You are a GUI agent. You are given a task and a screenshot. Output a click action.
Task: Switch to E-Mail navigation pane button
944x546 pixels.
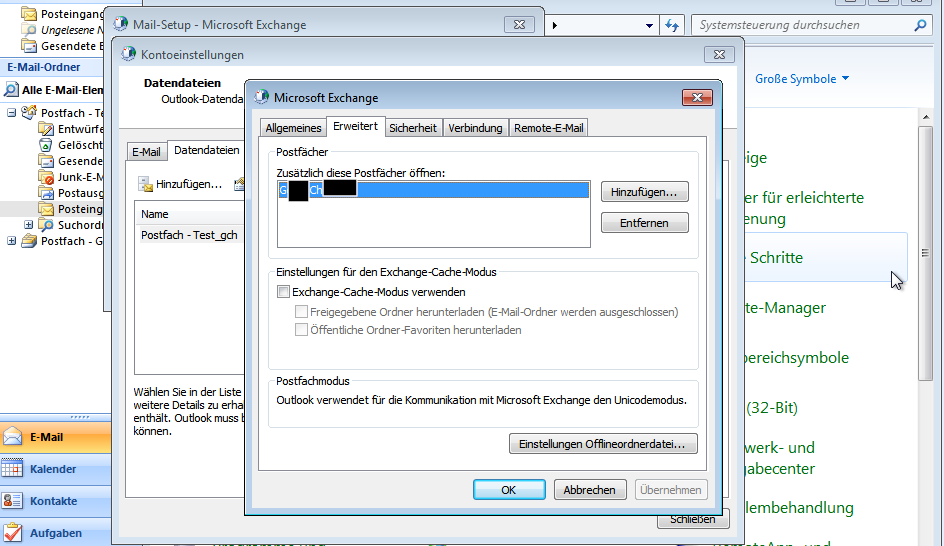(55, 437)
